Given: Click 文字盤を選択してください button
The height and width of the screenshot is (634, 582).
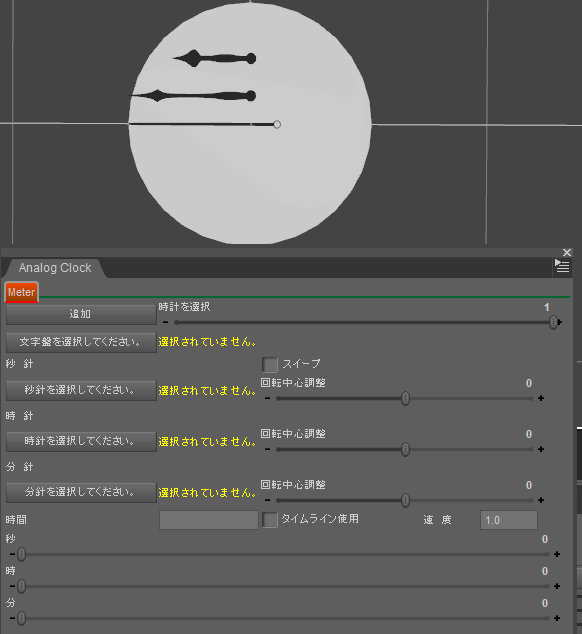Looking at the screenshot, I should (81, 342).
